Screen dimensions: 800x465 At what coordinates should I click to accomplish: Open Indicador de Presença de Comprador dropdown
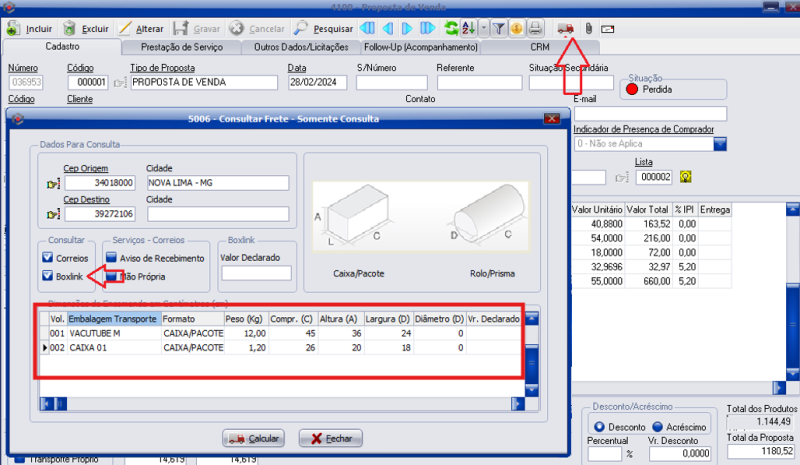coord(719,144)
